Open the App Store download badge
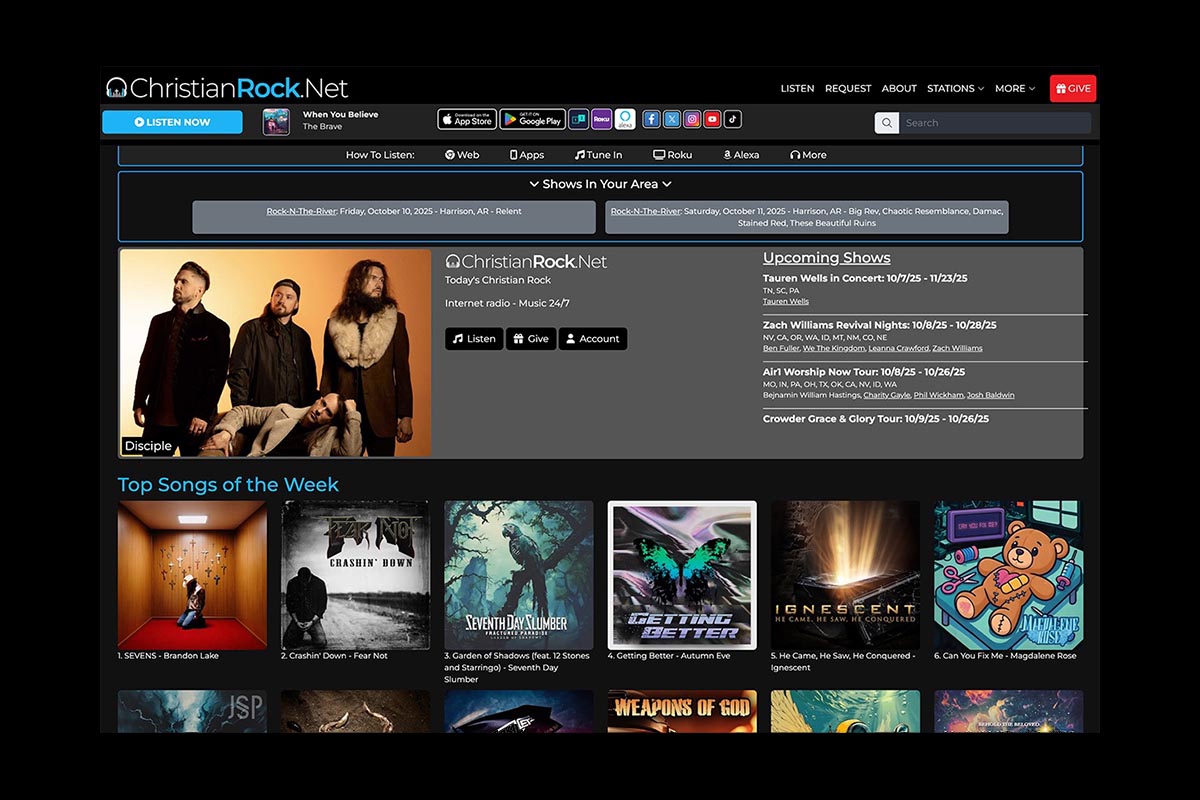 tap(467, 119)
